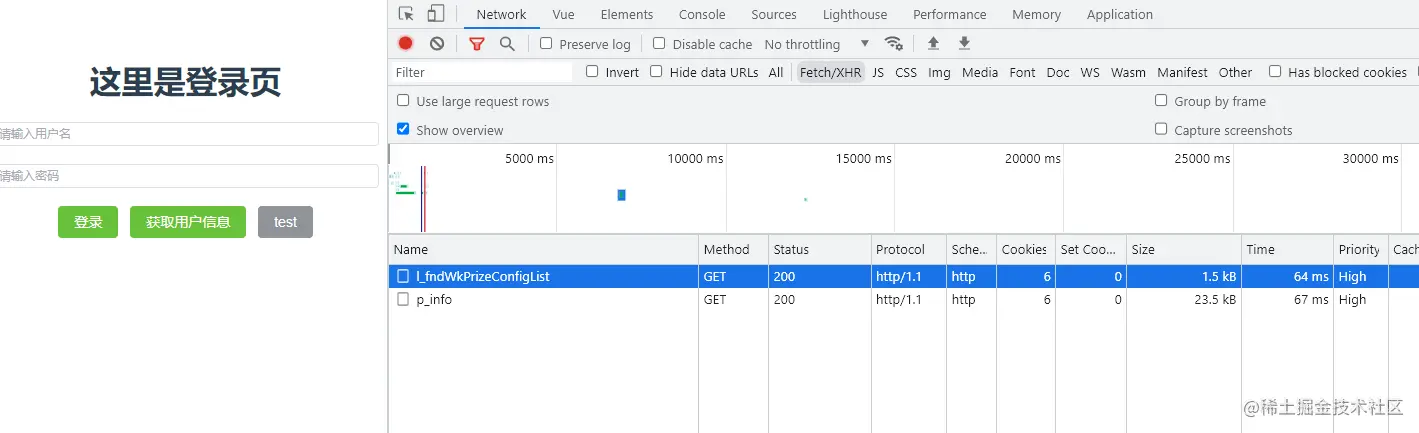Screen dimensions: 1419x433
Task: Check Hide data URLs checkbox
Action: 656,71
